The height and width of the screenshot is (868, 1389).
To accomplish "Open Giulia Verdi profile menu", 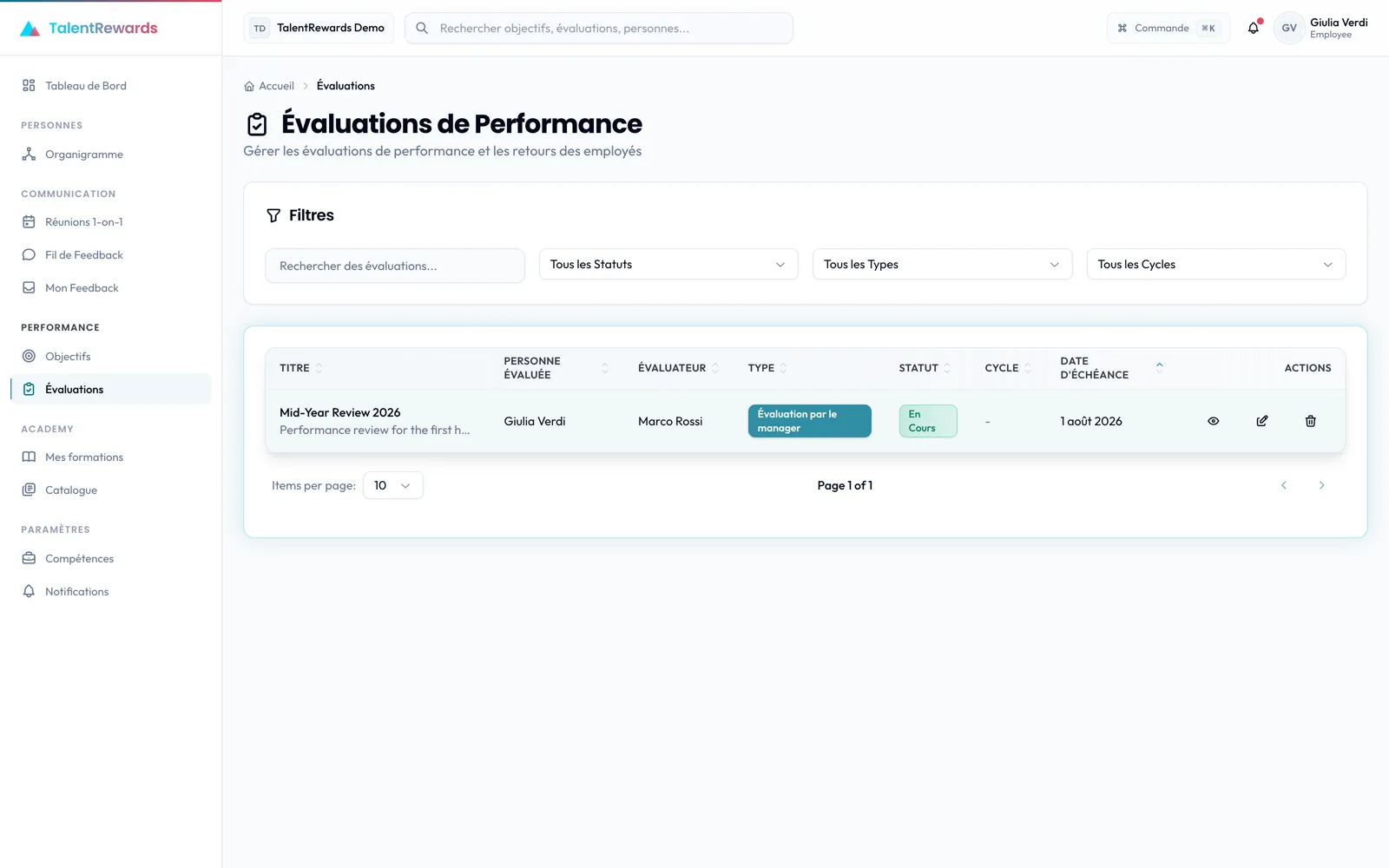I will 1321,28.
